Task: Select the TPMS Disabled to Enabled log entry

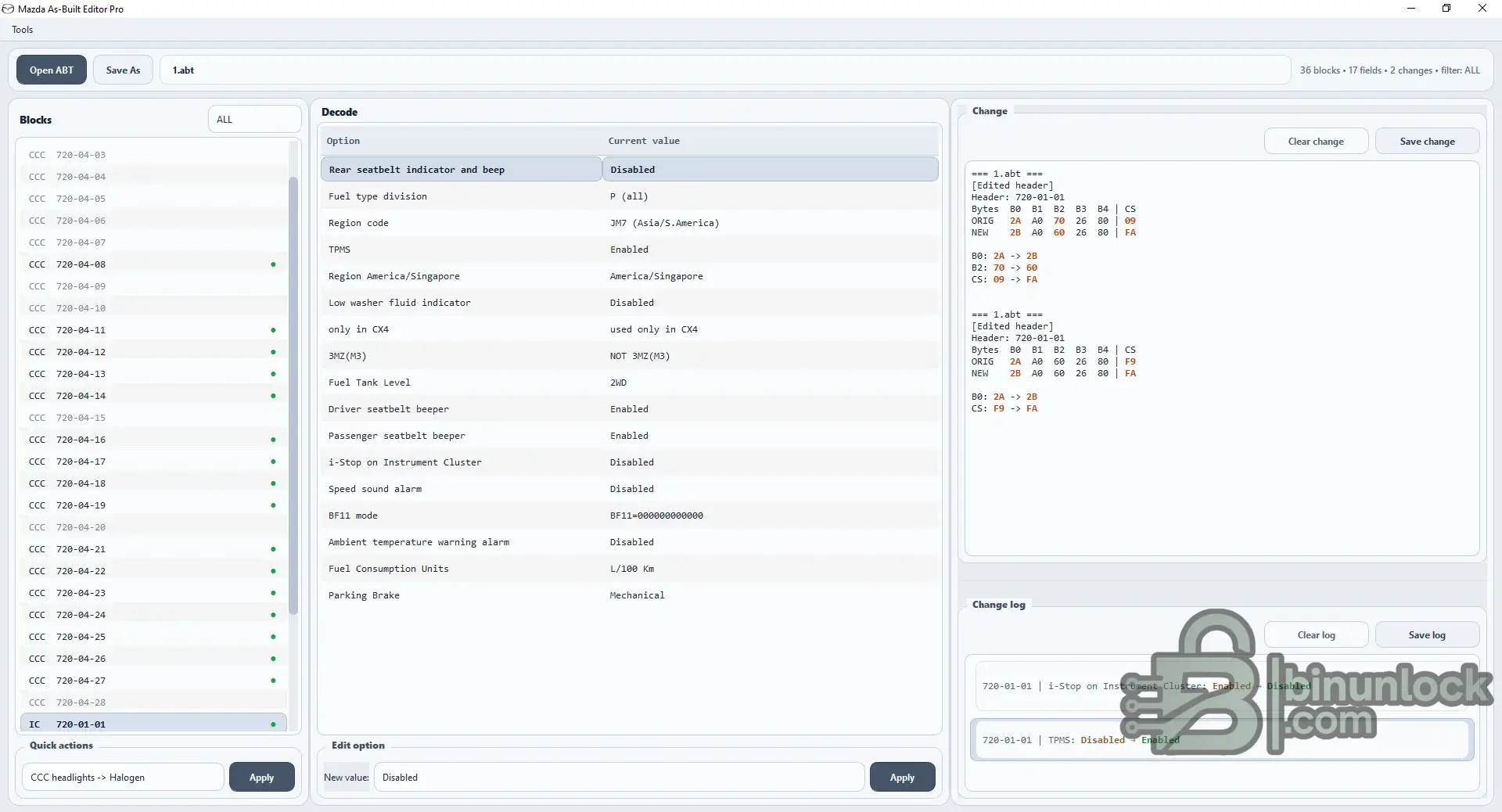Action: tap(1222, 740)
